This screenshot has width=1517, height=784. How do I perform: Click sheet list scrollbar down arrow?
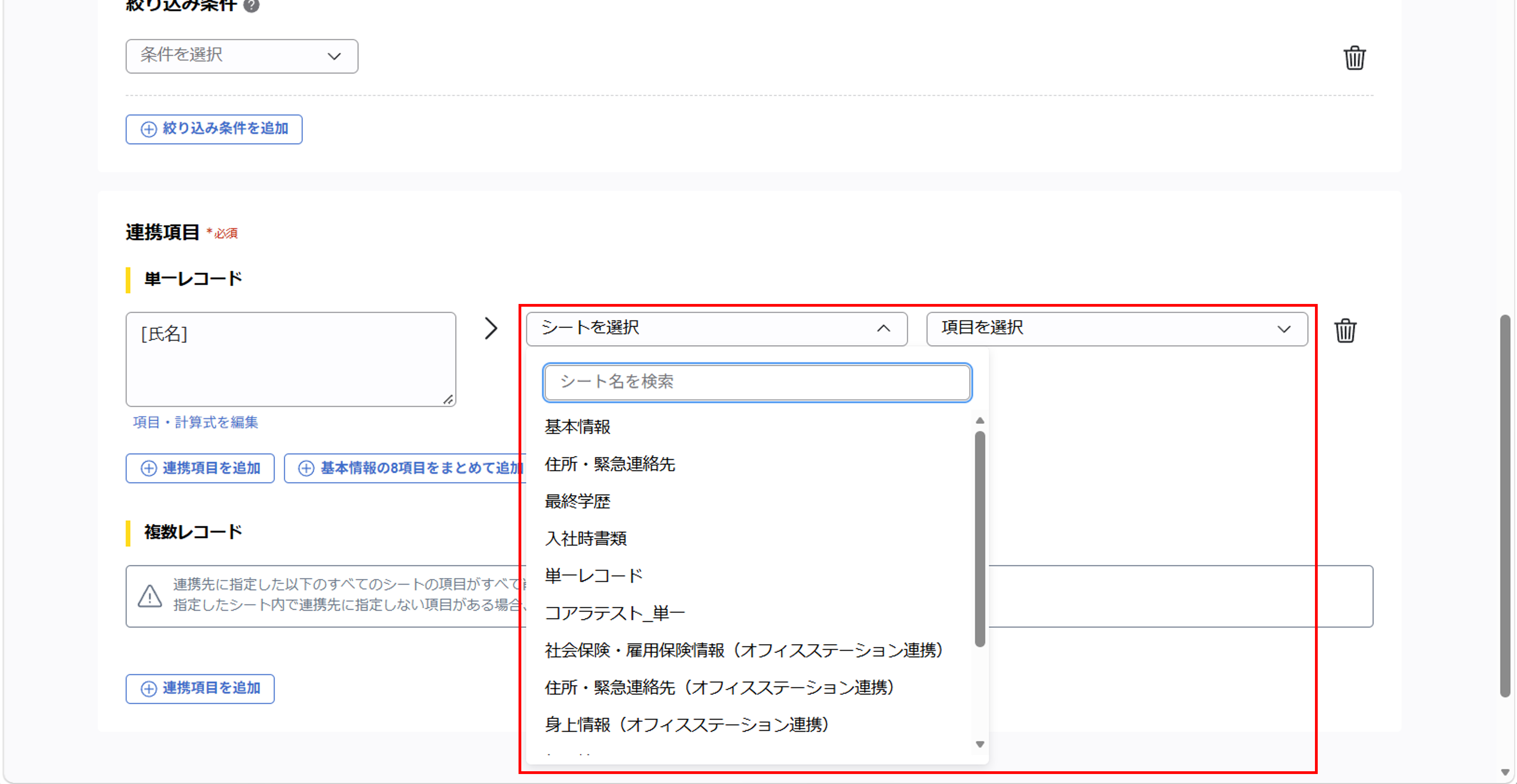(x=979, y=744)
